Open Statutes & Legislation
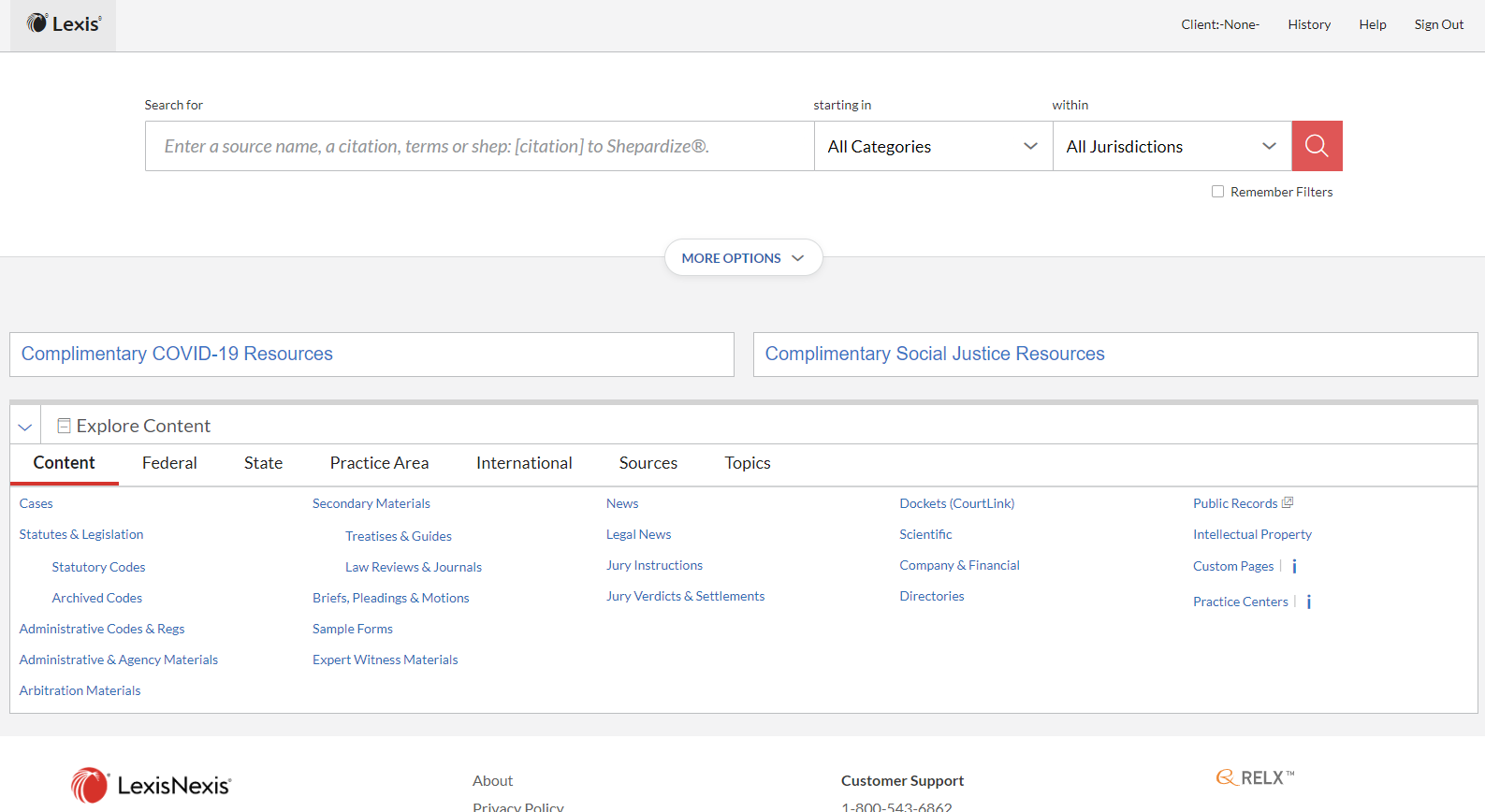 pos(81,534)
